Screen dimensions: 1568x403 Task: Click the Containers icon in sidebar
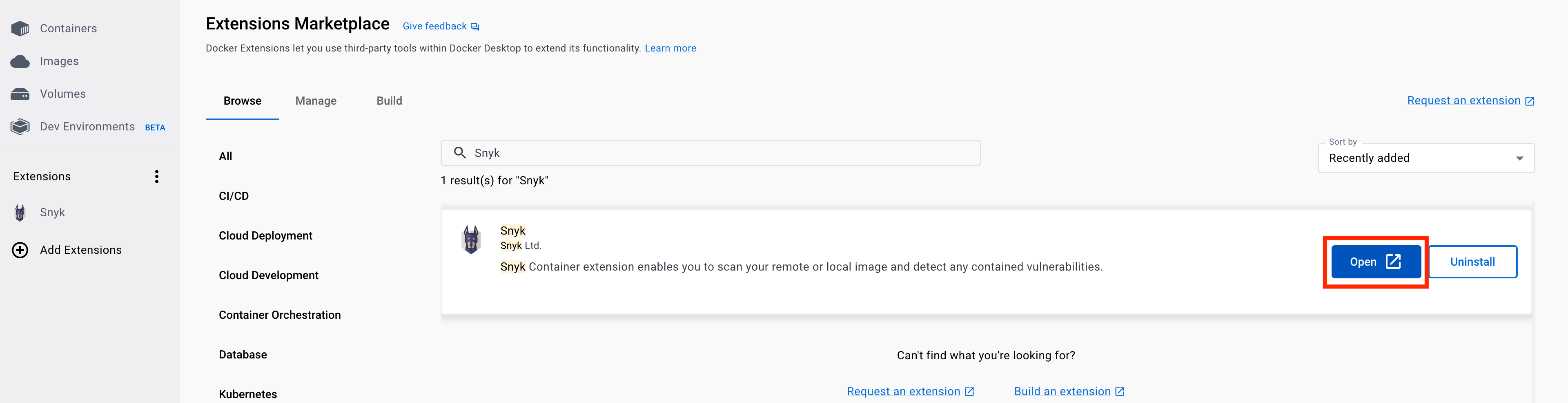click(x=20, y=29)
